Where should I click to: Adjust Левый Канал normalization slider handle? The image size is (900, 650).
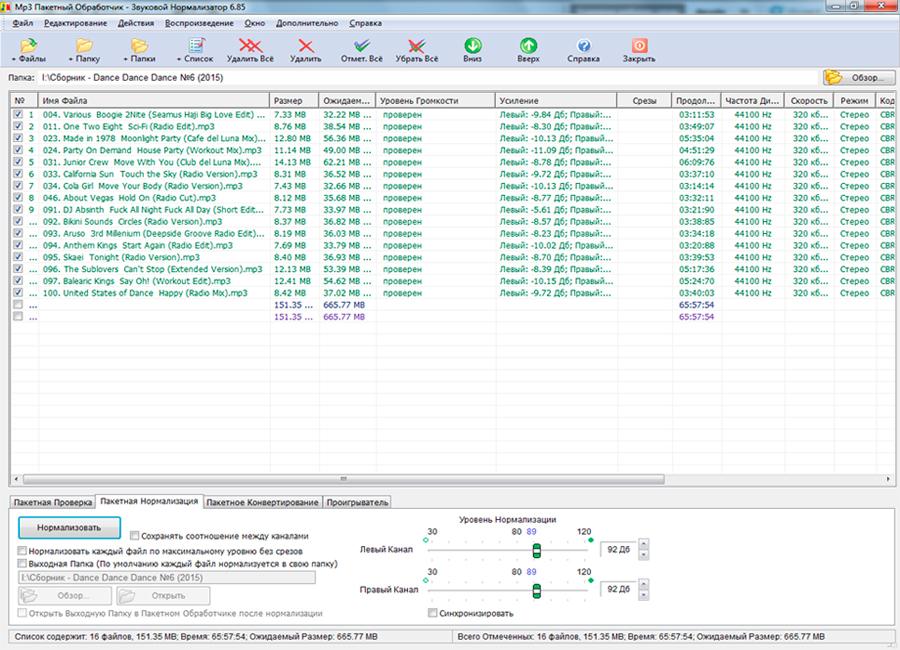click(536, 551)
